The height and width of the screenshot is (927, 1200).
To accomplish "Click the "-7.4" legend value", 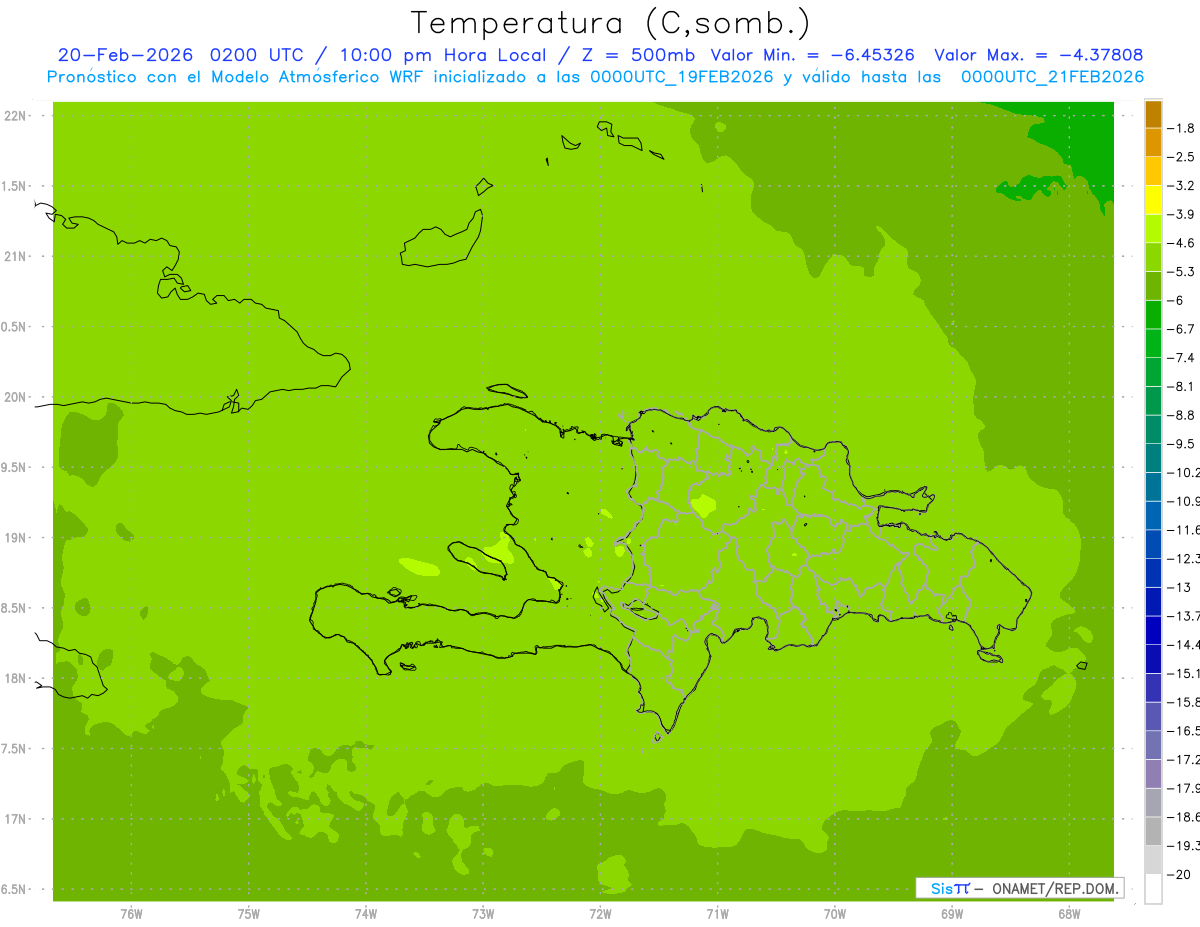I will (1182, 357).
